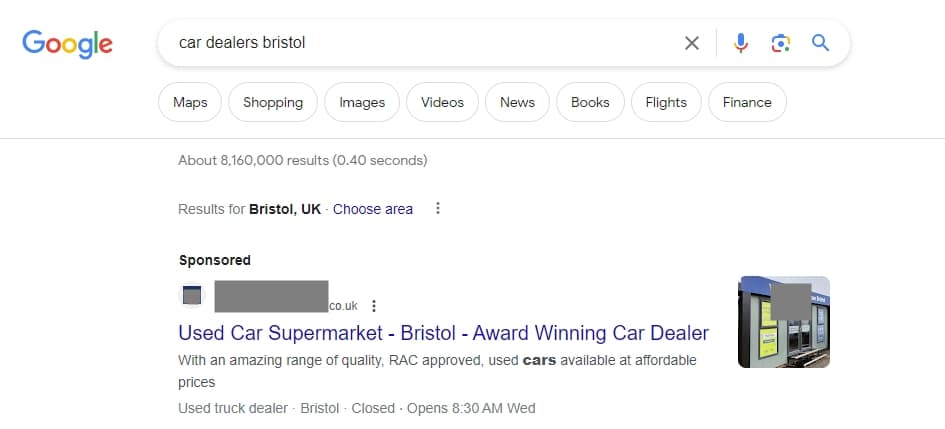Open the Flights tab
This screenshot has width=945, height=429.
coord(666,102)
